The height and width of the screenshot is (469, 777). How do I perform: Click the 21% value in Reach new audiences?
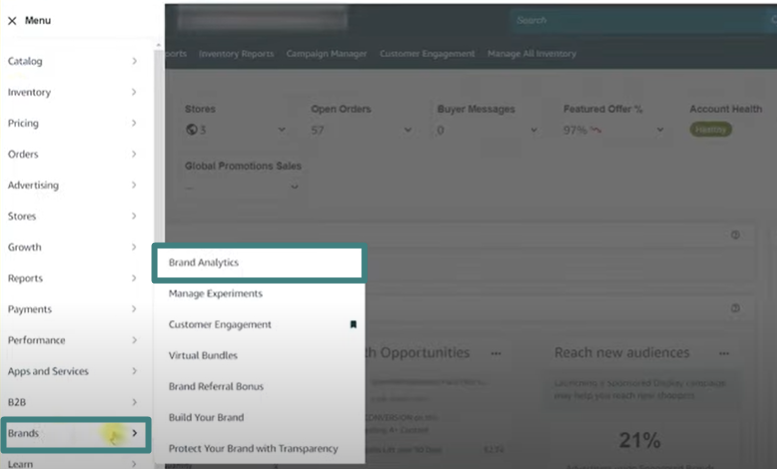pos(640,440)
